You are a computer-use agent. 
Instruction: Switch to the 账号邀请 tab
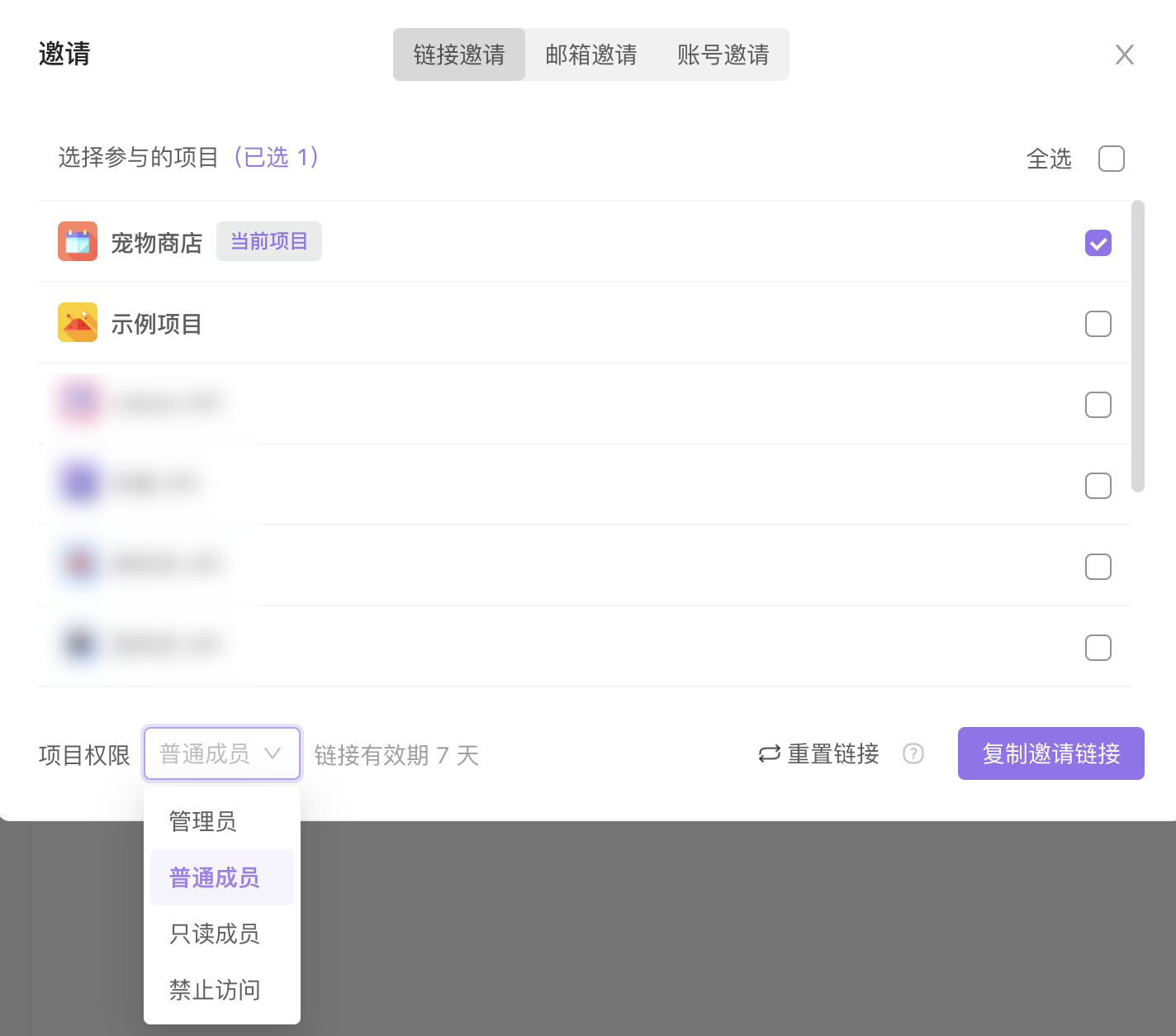coord(723,55)
